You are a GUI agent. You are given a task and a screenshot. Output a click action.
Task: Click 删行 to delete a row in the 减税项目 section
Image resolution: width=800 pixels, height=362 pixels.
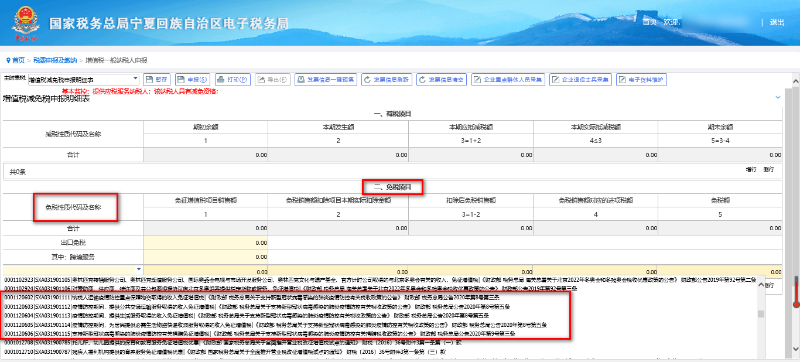point(768,170)
